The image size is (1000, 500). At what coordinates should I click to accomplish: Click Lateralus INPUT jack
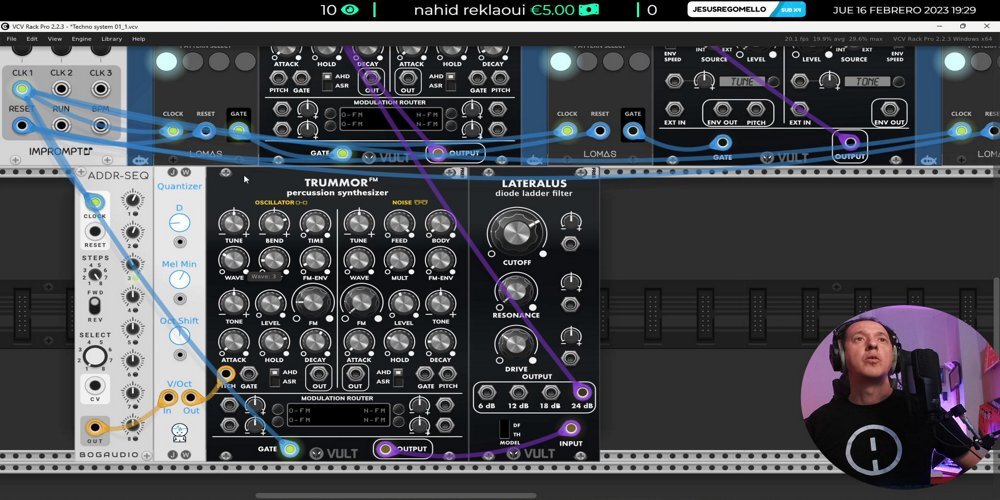570,428
